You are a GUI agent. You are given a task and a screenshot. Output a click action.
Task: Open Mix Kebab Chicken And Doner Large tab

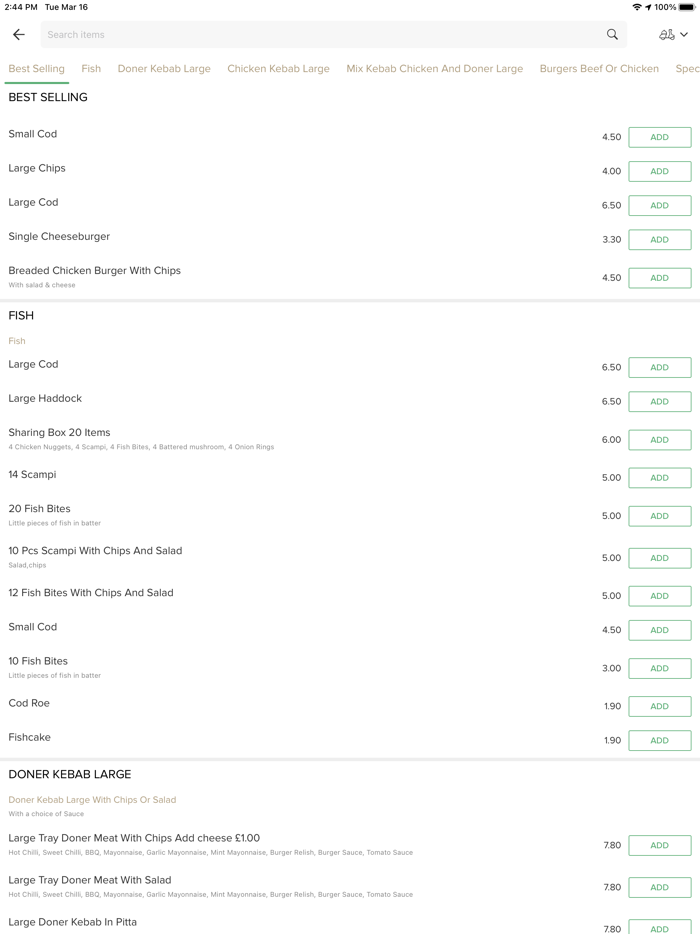pos(434,69)
